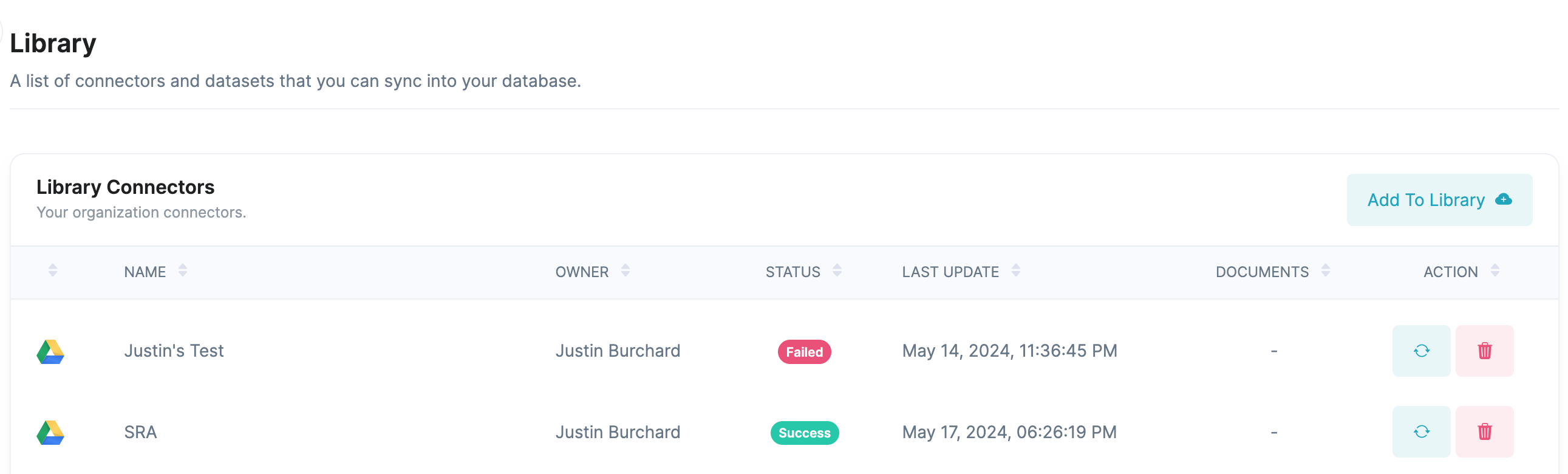
Task: Click the cloud upload icon in Add To Library
Action: coord(1503,199)
